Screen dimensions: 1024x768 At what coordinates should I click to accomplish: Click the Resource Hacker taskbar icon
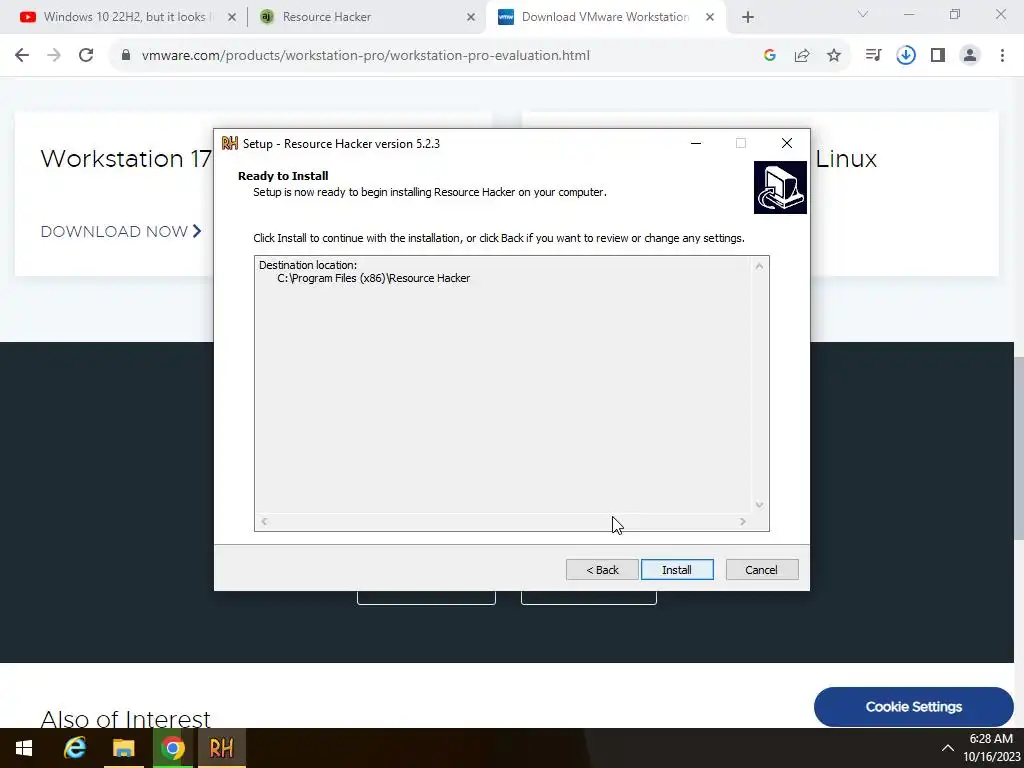pos(221,748)
